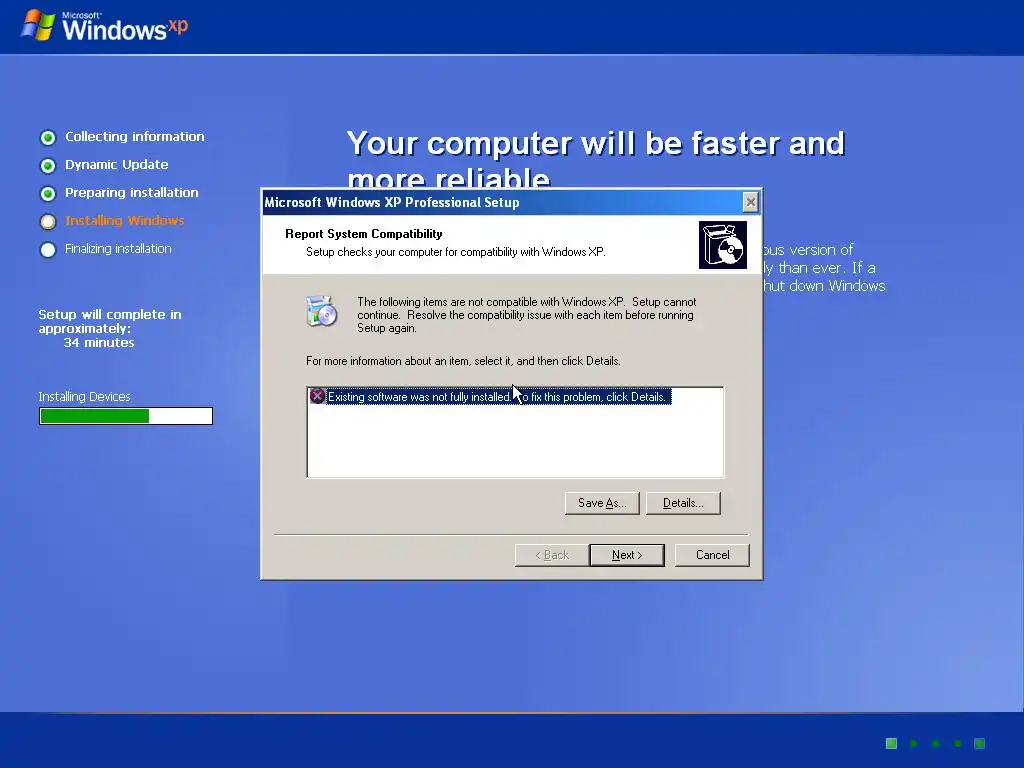This screenshot has height=768, width=1024.
Task: Click the 'Preparing installation' step label
Action: coord(131,193)
